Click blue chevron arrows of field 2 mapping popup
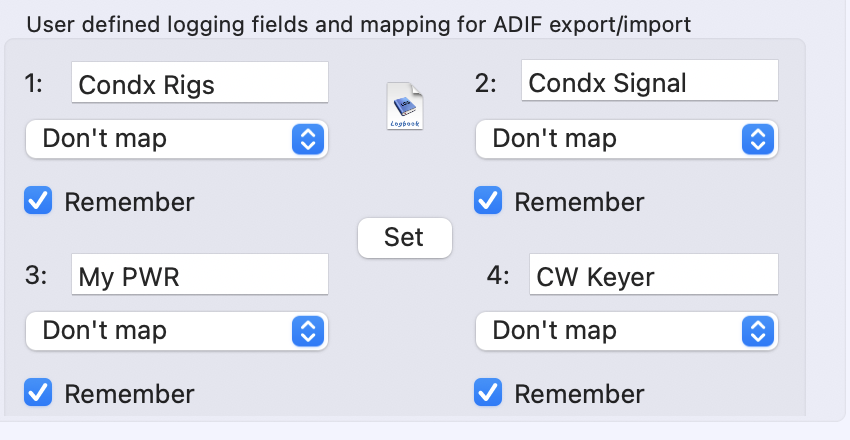 tap(758, 139)
